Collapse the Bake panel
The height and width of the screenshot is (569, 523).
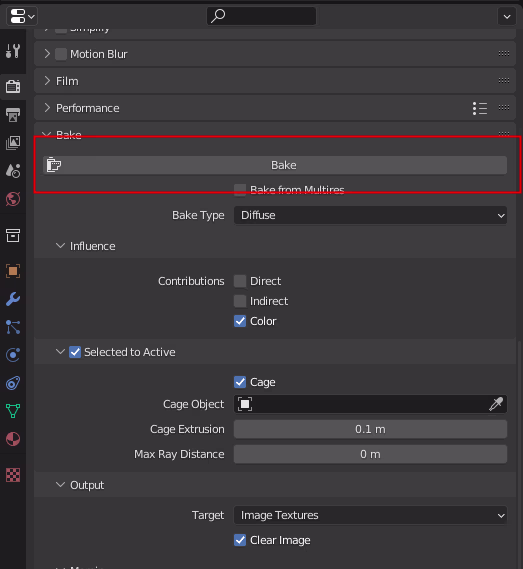pos(46,135)
